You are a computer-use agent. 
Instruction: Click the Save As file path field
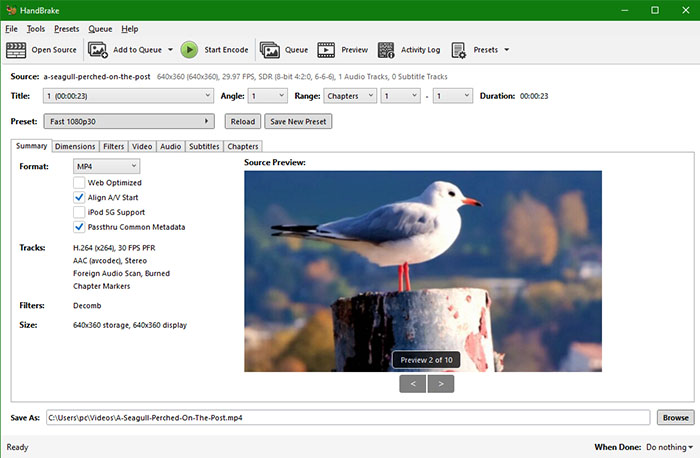(348, 418)
